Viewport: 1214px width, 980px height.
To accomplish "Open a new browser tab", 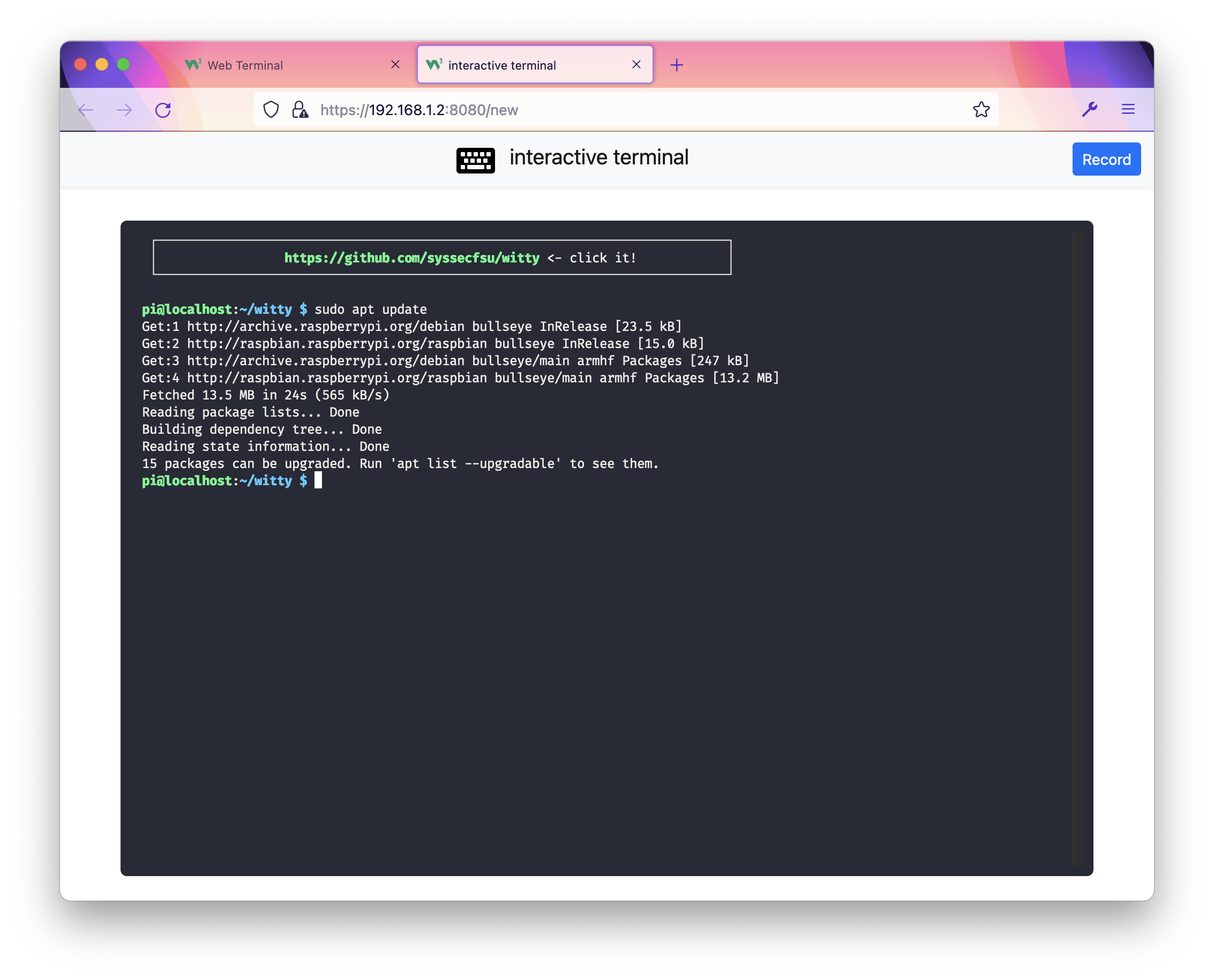I will click(x=676, y=65).
